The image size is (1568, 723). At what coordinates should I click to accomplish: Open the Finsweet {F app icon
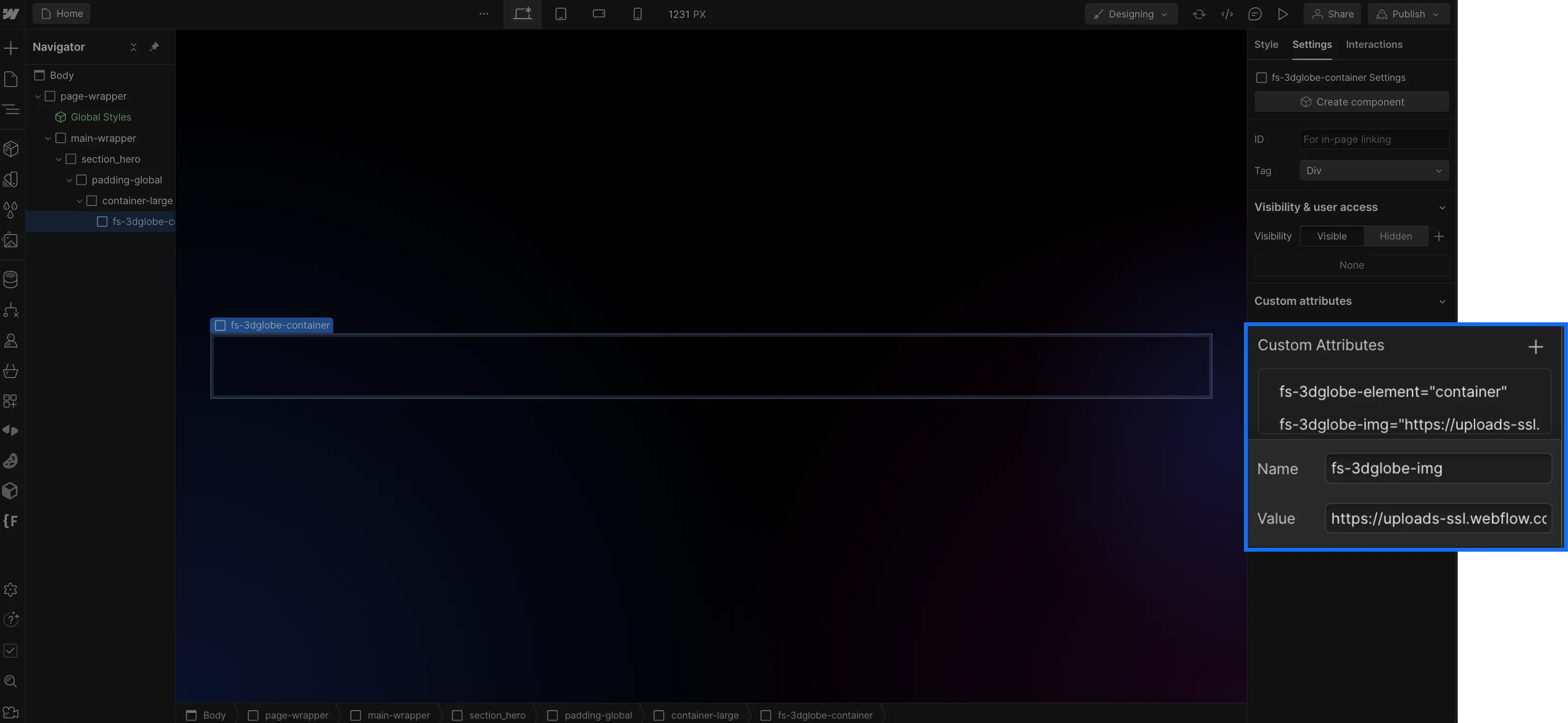click(x=11, y=521)
